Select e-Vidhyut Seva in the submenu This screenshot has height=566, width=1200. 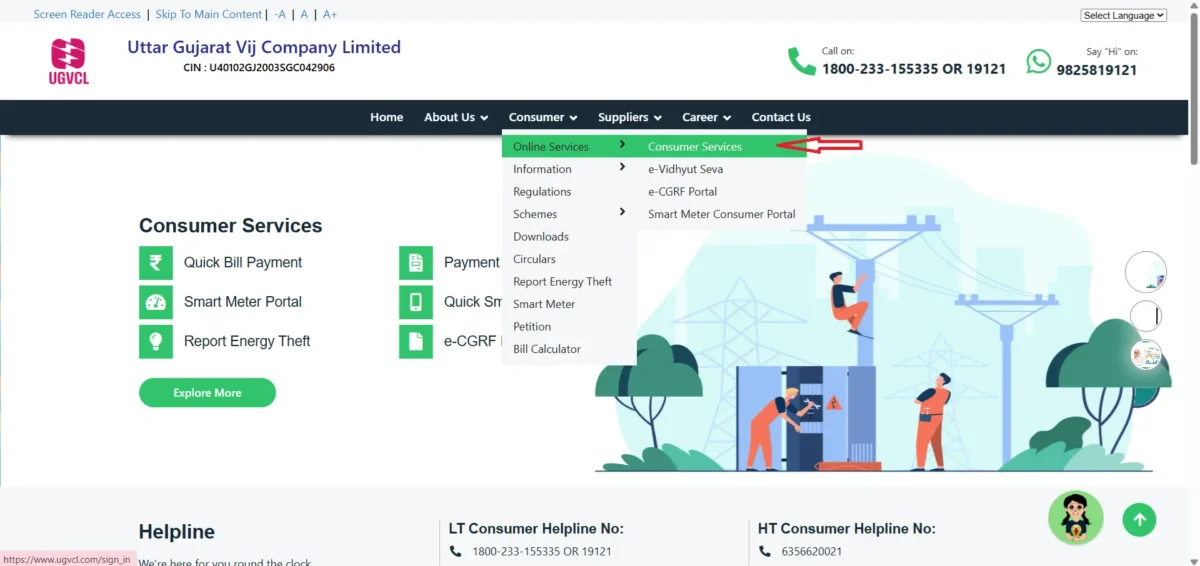coord(685,169)
